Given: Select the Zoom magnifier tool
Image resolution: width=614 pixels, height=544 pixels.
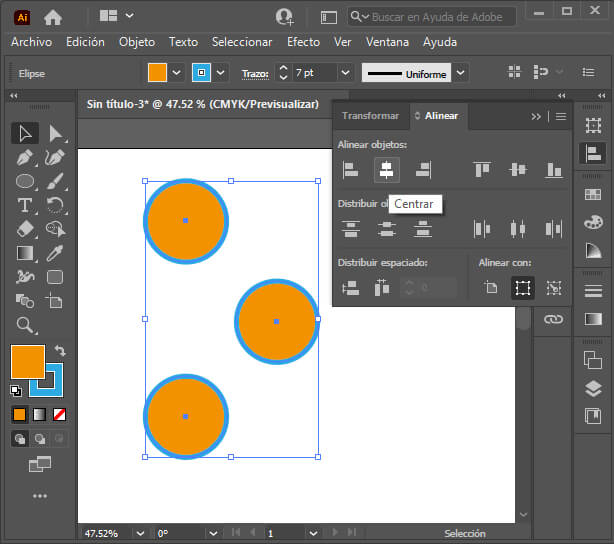Looking at the screenshot, I should click(x=26, y=325).
